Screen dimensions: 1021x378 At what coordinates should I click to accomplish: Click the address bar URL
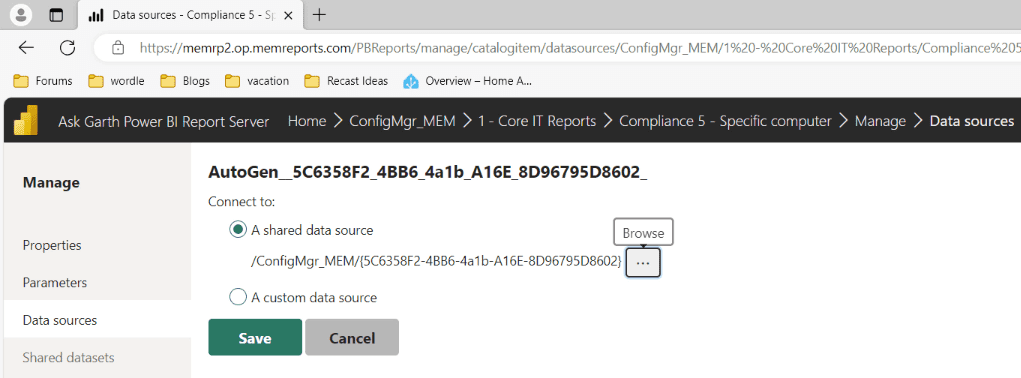pos(580,47)
